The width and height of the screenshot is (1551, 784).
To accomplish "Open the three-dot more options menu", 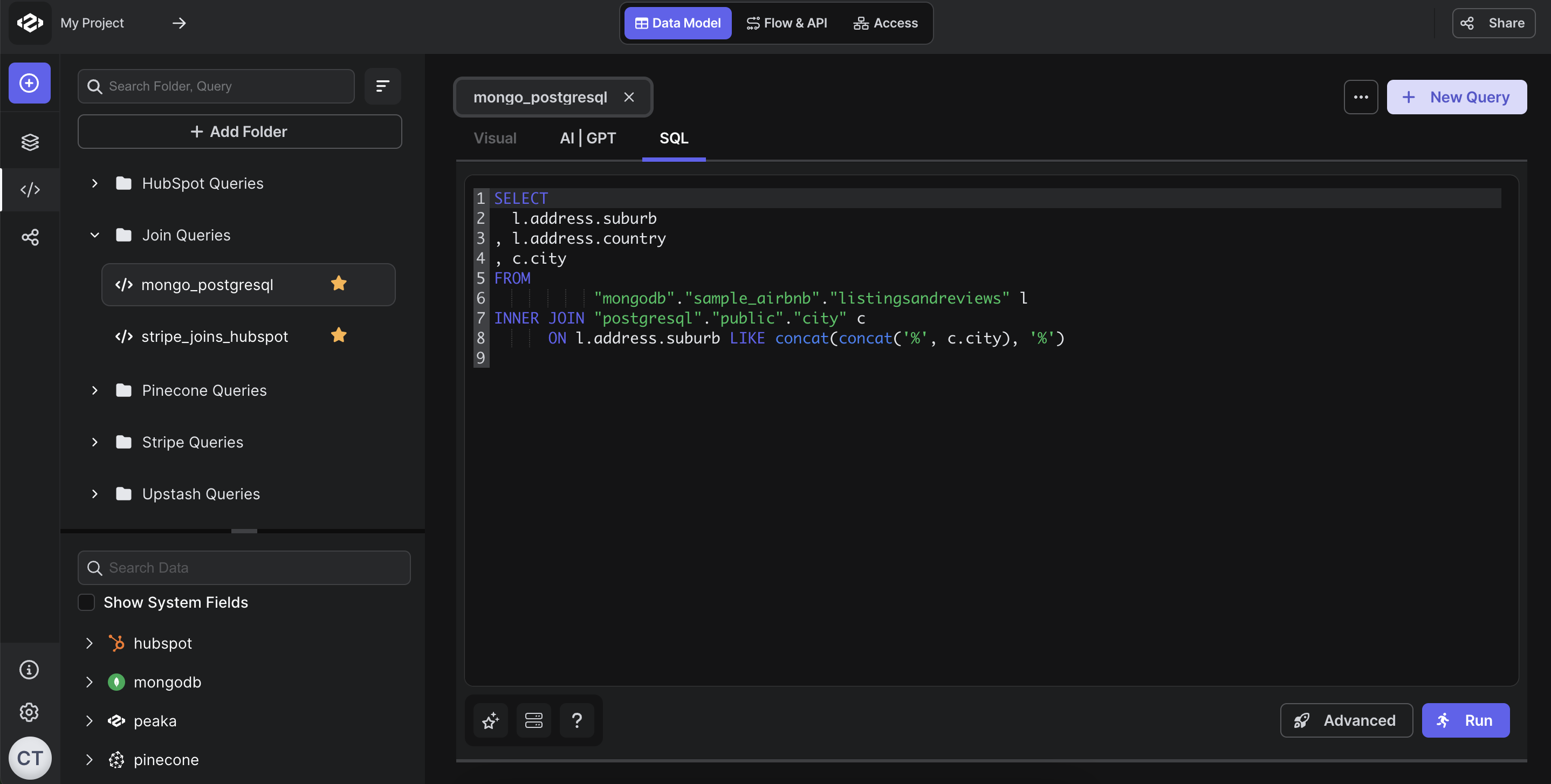I will coord(1361,97).
